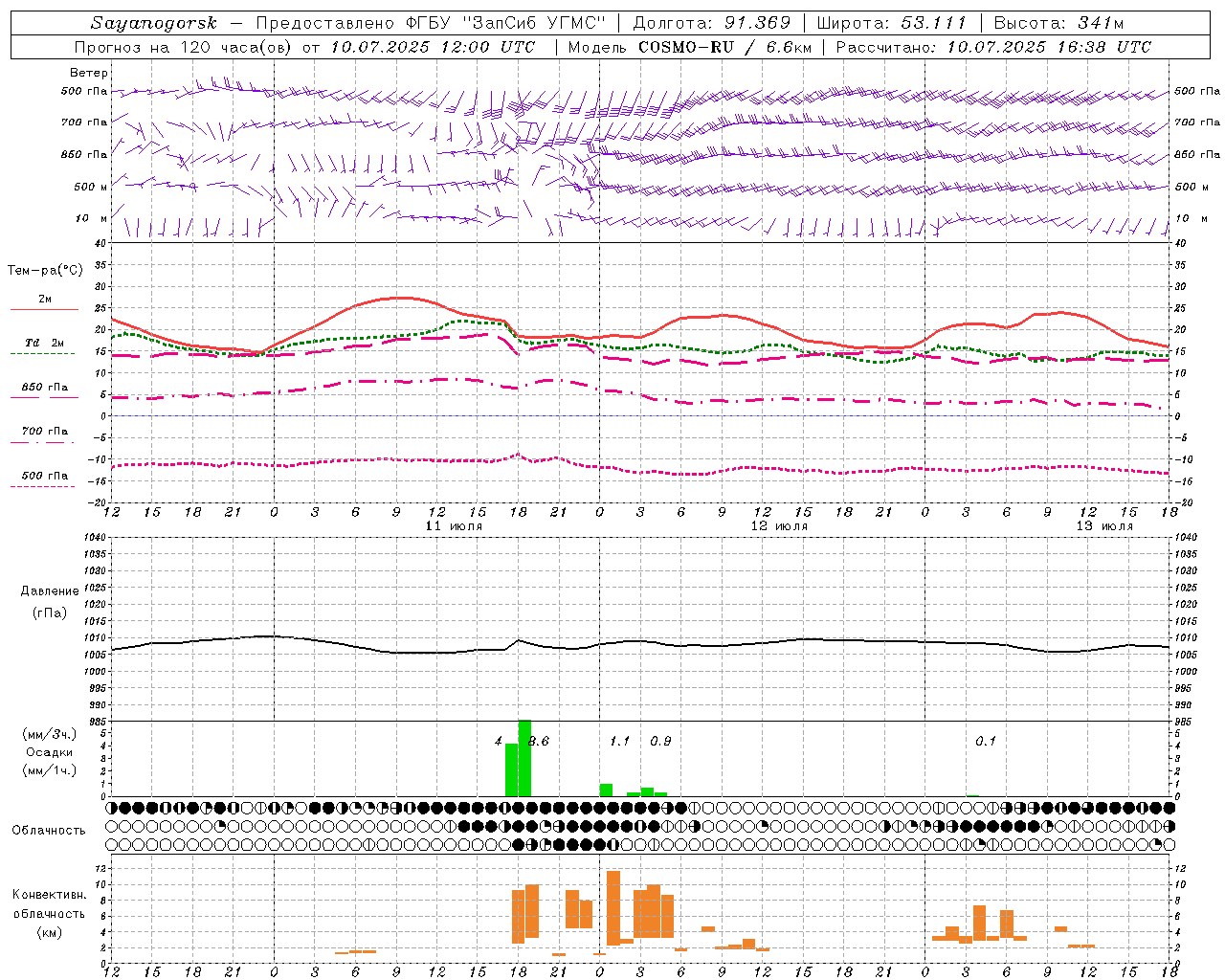Click the left 700 гПа wind level label
1225x980 pixels.
pos(84,122)
